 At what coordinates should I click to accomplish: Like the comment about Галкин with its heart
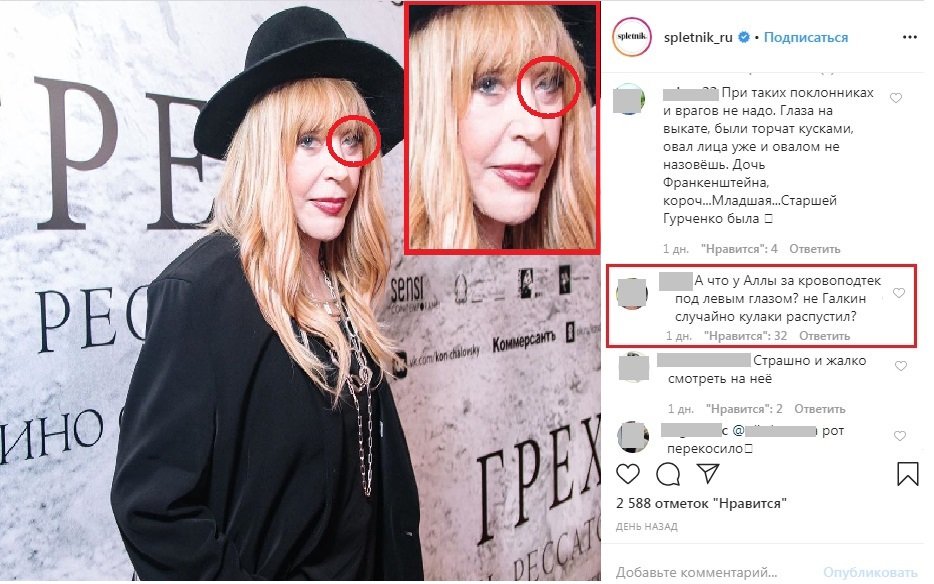point(899,293)
